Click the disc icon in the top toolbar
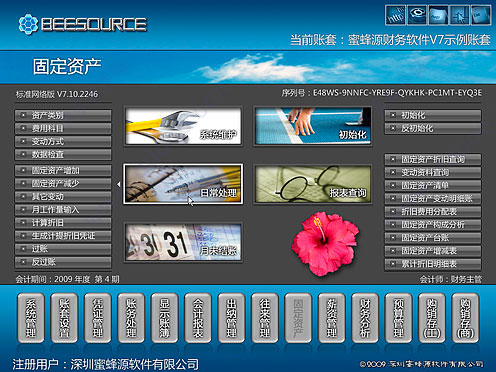 tap(417, 15)
